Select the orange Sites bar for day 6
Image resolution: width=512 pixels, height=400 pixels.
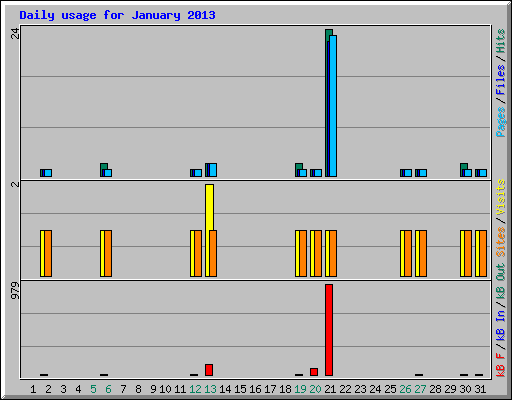pyautogui.click(x=108, y=253)
